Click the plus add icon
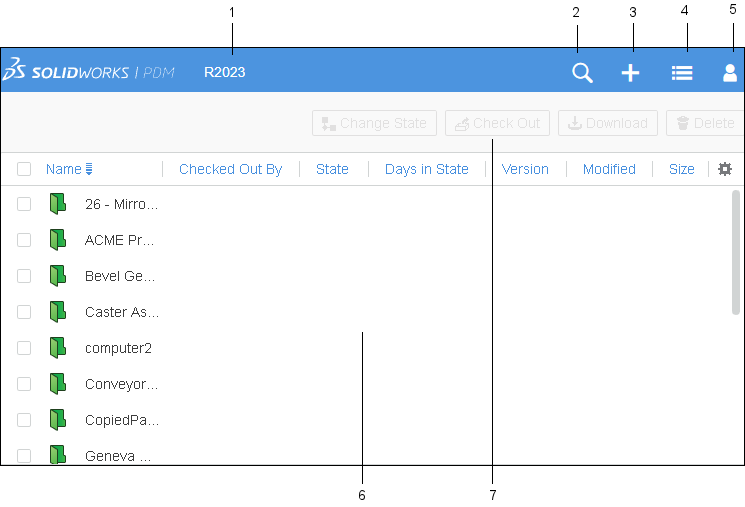Image resolution: width=745 pixels, height=507 pixels. 630,73
